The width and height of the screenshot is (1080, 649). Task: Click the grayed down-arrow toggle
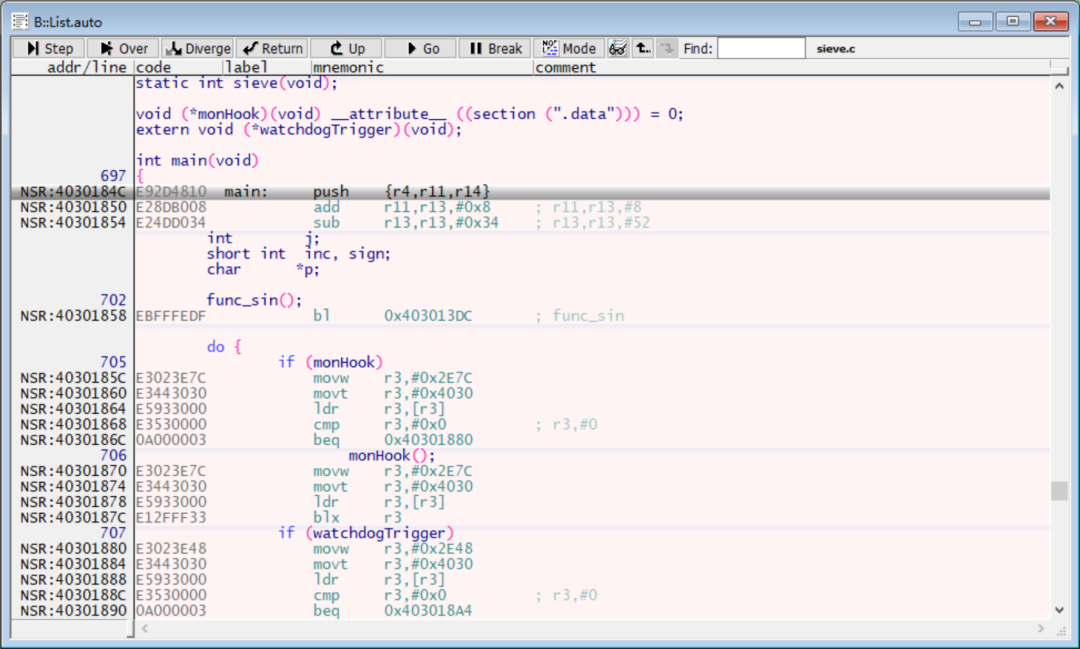(665, 47)
